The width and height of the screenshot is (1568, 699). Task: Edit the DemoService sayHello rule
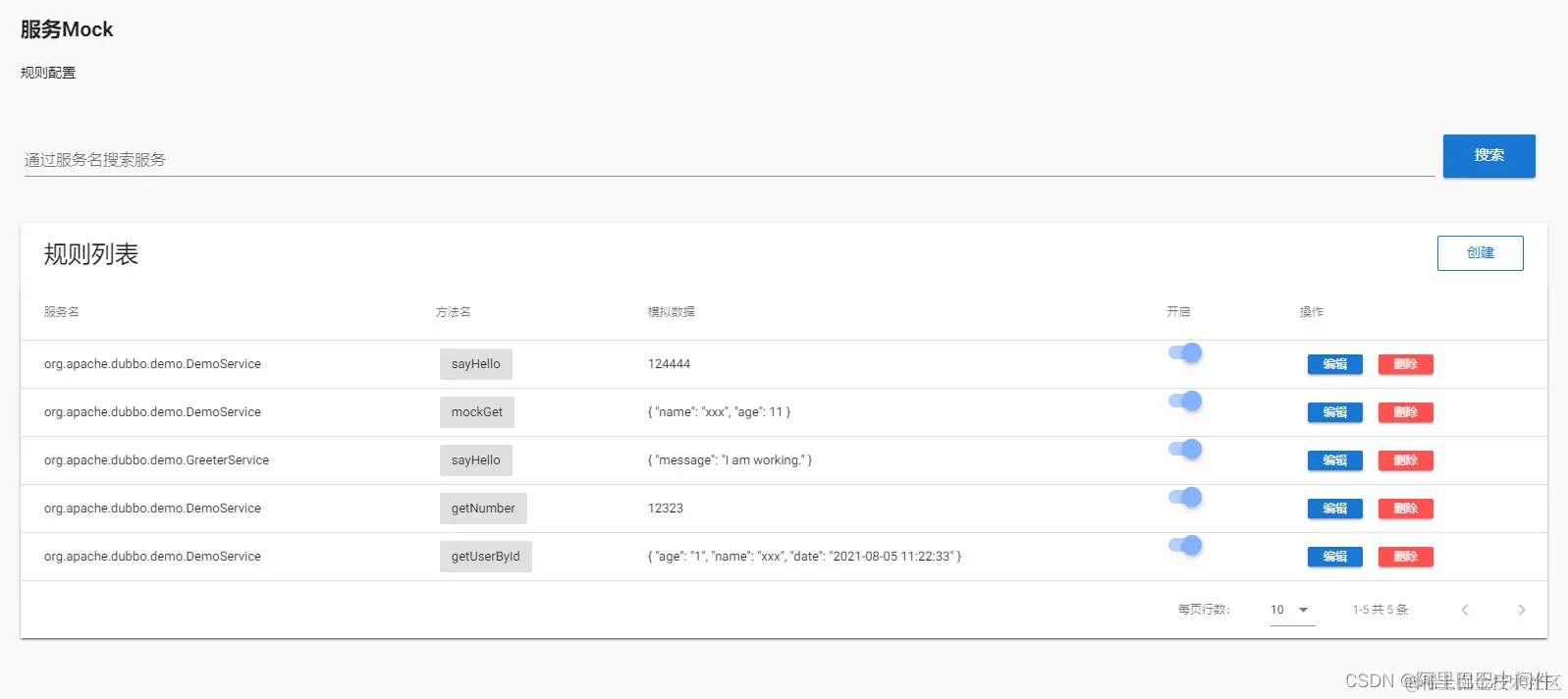click(x=1334, y=364)
